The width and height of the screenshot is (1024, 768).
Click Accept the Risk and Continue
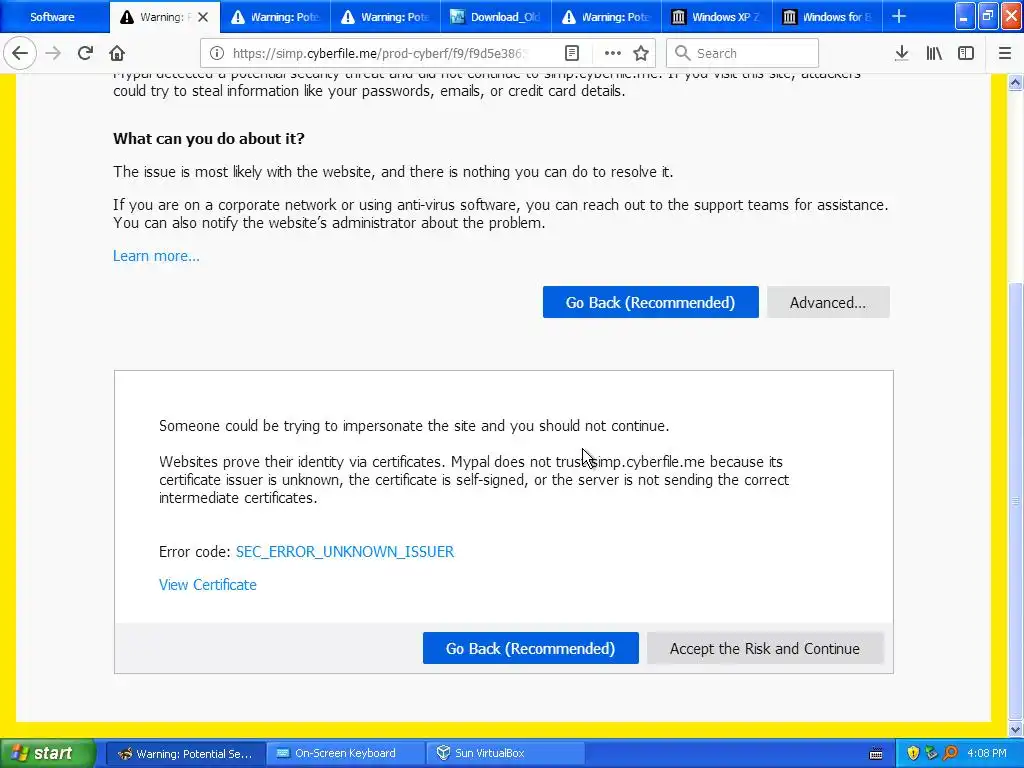[765, 648]
